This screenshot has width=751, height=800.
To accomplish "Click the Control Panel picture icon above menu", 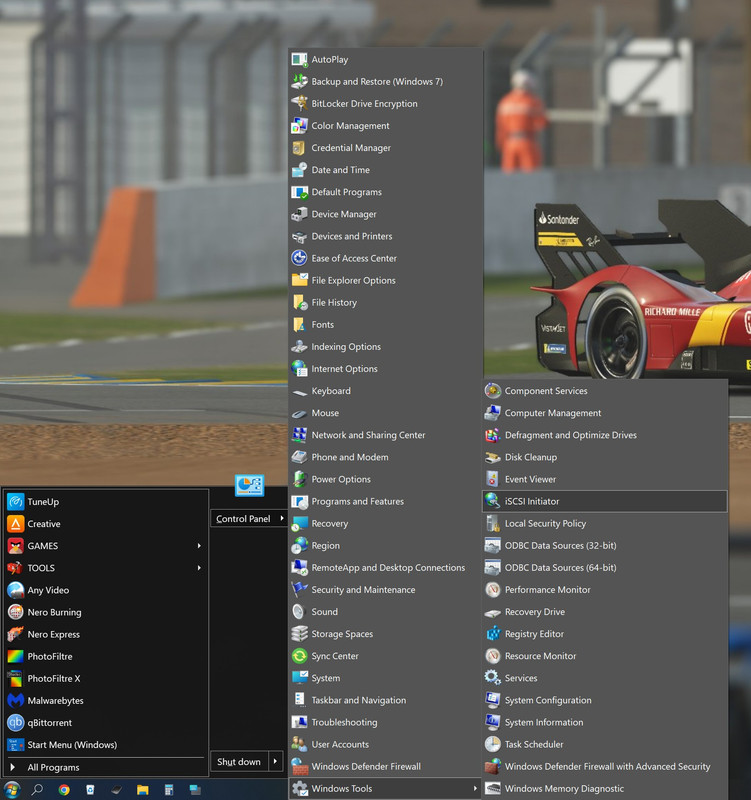I will (x=249, y=485).
